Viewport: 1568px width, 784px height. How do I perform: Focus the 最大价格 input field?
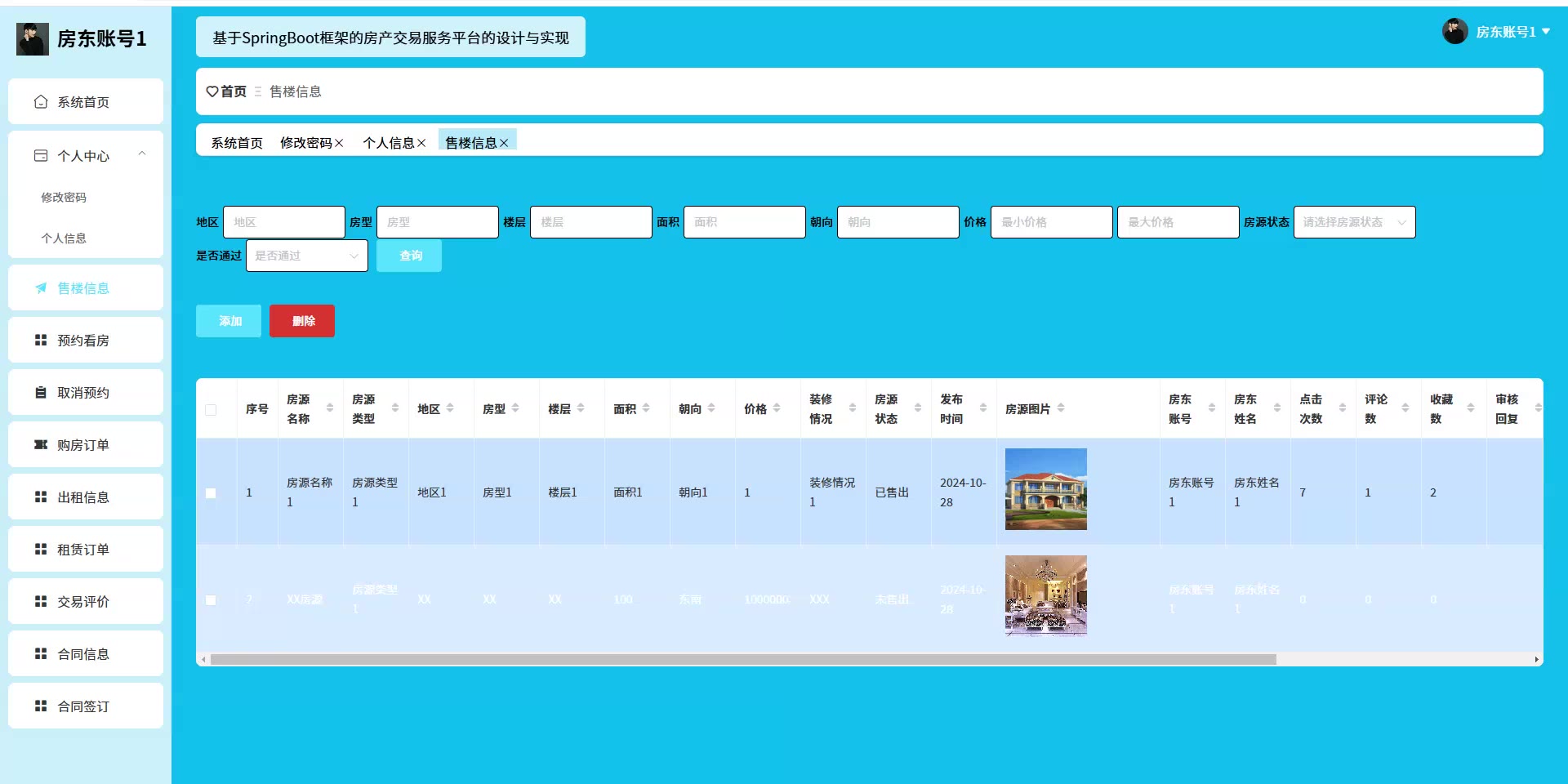1178,222
